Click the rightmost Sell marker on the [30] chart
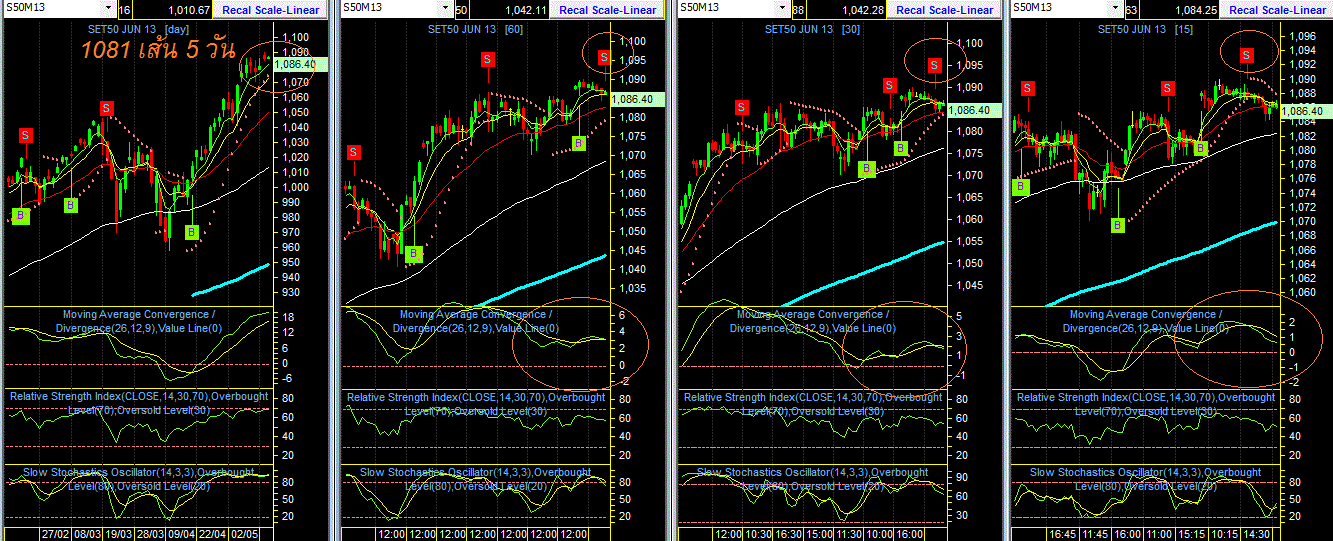Screen dimensions: 1333x541 coord(934,65)
